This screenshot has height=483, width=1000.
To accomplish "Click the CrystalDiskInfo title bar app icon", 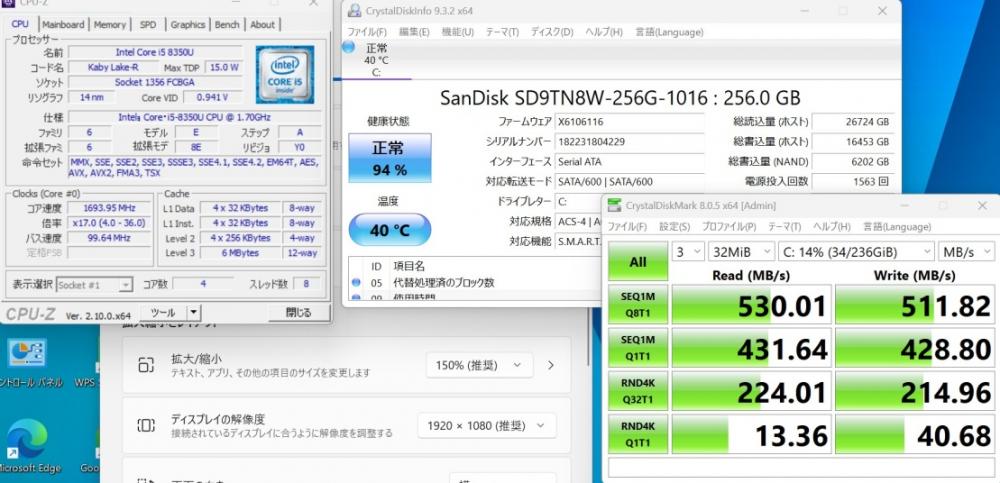I will [x=354, y=11].
